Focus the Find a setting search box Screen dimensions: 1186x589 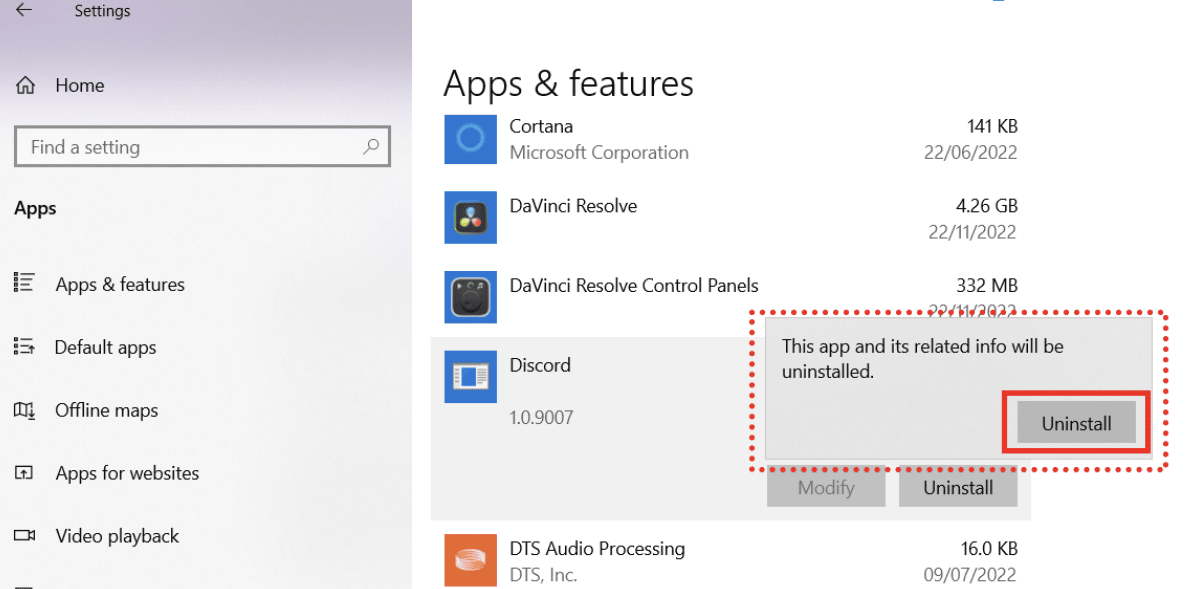pyautogui.click(x=203, y=147)
